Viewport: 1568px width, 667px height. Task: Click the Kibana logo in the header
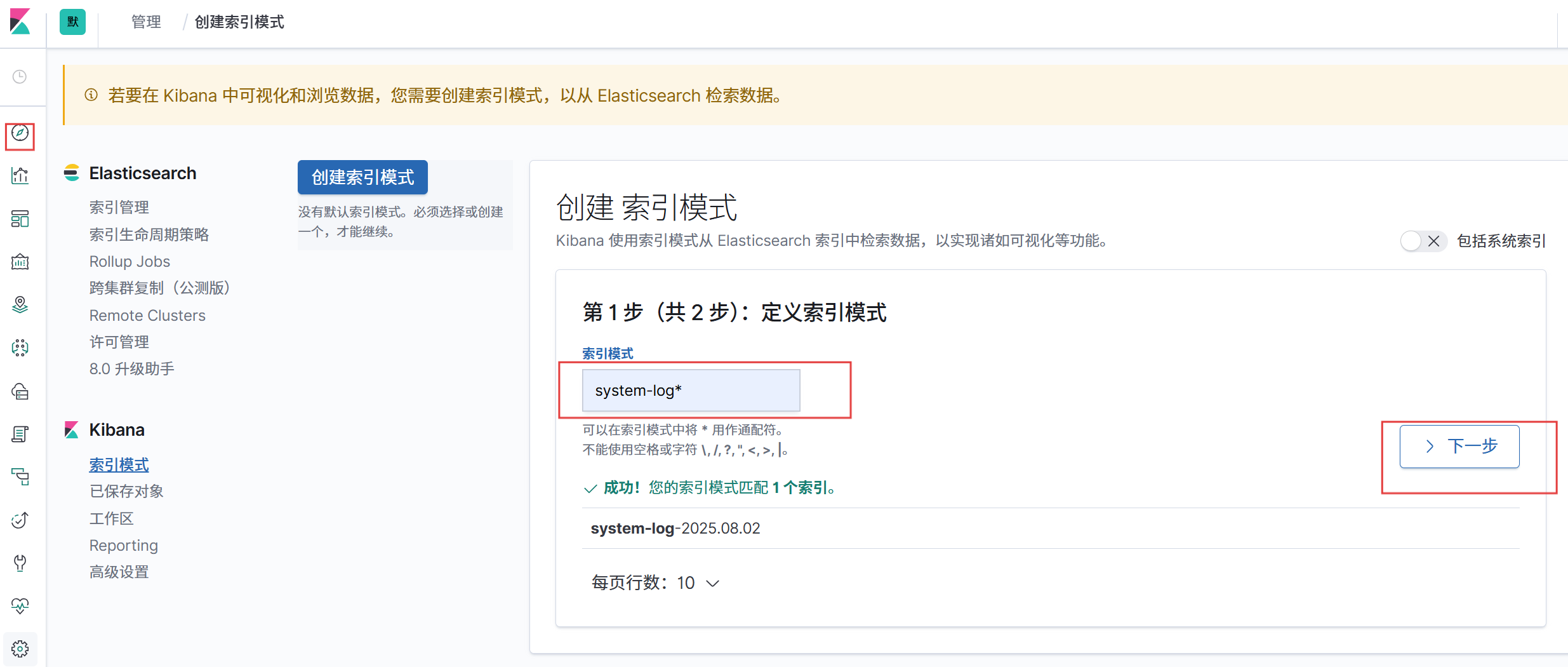20,22
